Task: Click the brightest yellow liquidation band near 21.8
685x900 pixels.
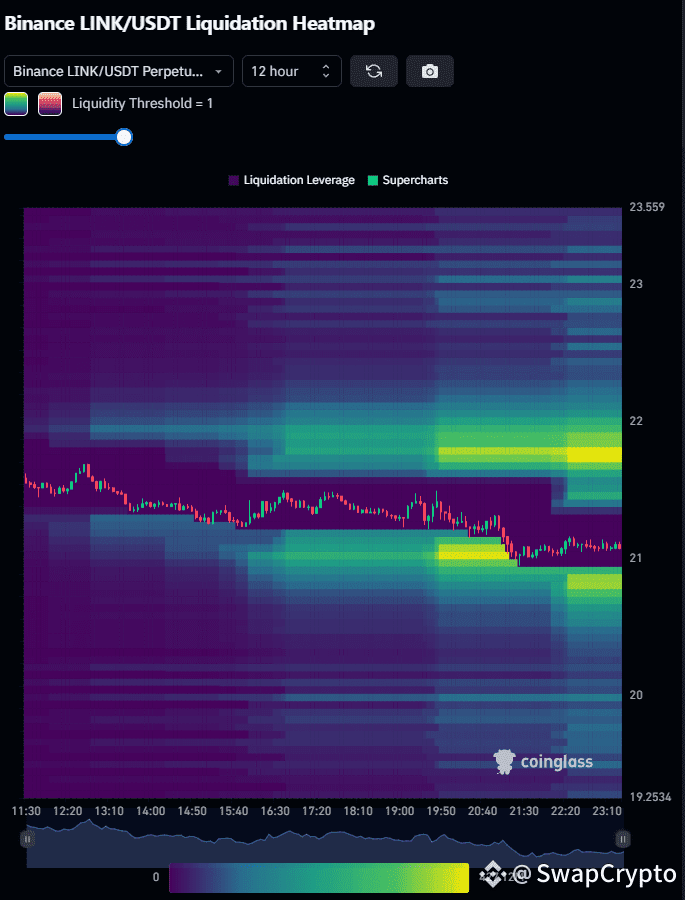Action: click(594, 455)
